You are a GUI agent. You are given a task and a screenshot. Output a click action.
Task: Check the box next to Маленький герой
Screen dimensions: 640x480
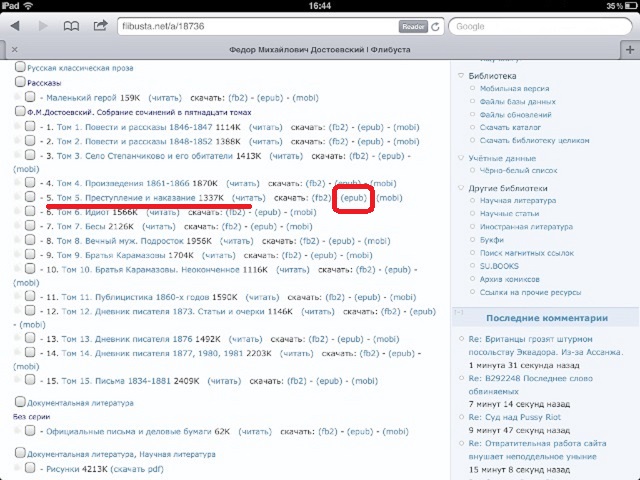(31, 98)
